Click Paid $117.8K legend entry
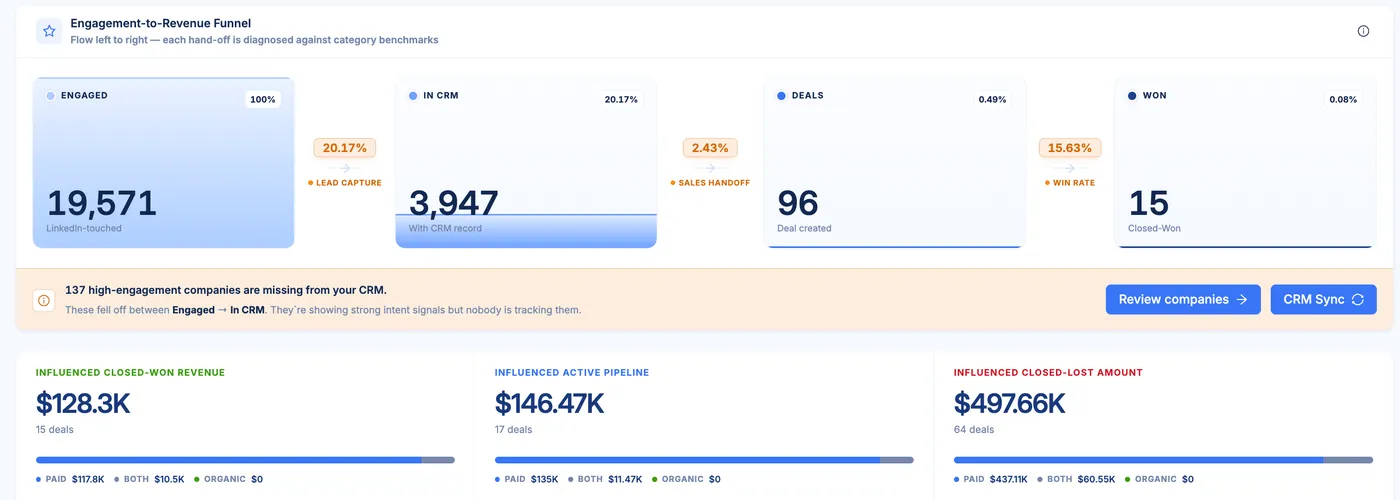The image size is (1400, 500). (70, 479)
